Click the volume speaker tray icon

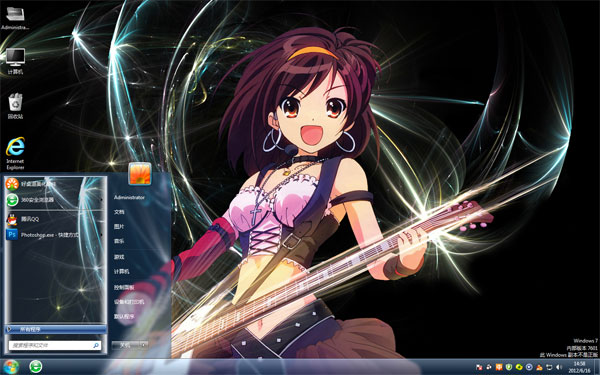click(559, 367)
